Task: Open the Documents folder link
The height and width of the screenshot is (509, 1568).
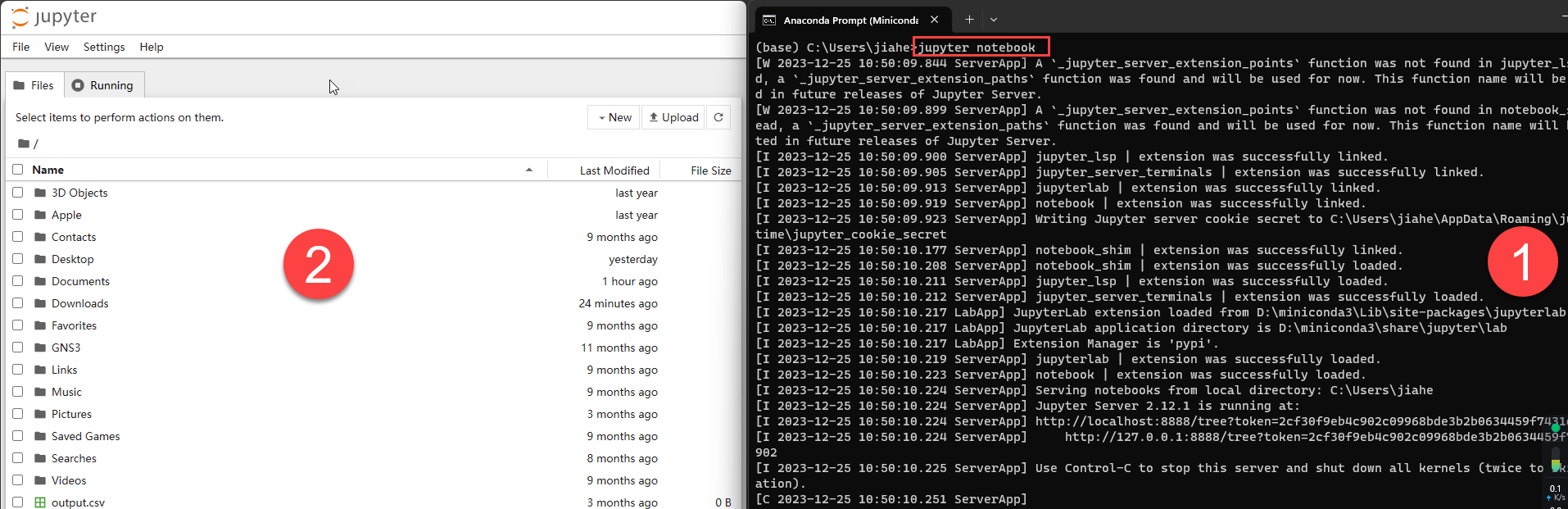Action: (80, 281)
